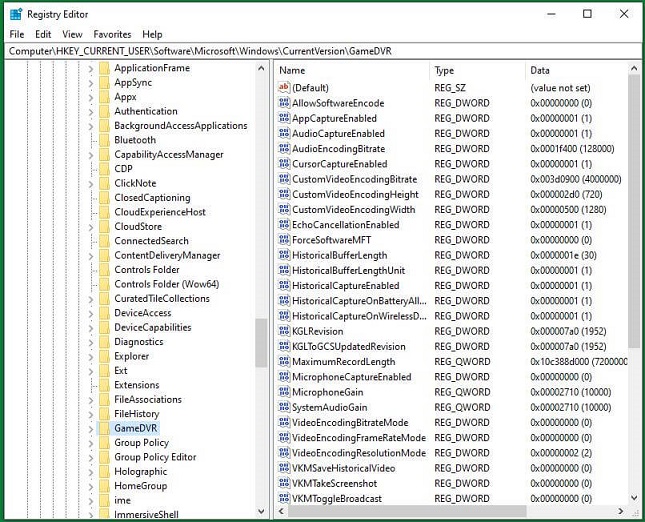
Task: Select the HistoricalBufferLengthUnit value name
Action: pyautogui.click(x=348, y=270)
